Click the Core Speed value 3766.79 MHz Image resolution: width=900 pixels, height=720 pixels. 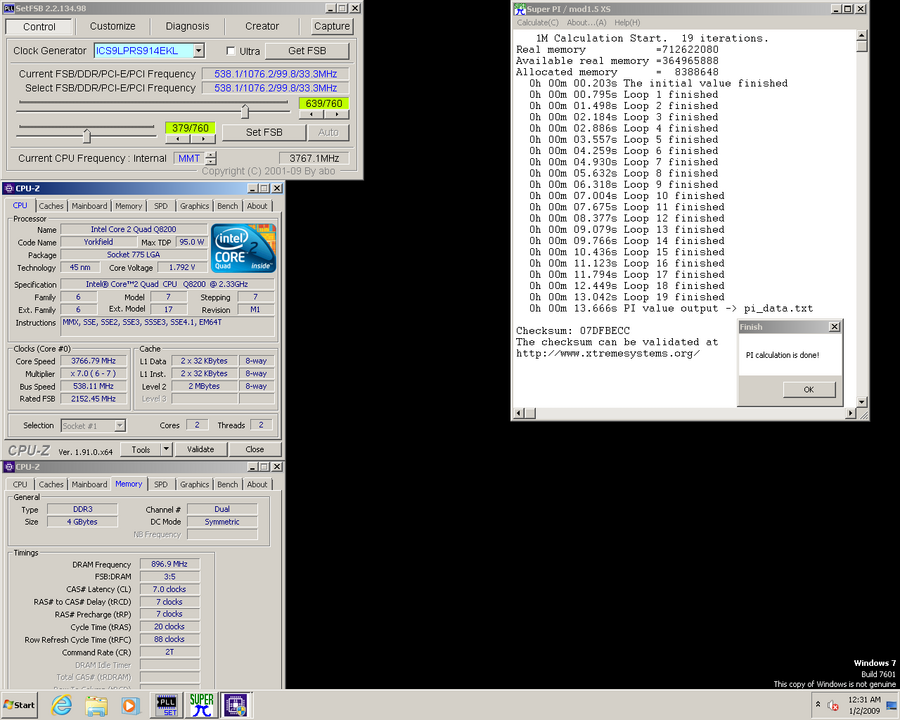click(x=94, y=361)
